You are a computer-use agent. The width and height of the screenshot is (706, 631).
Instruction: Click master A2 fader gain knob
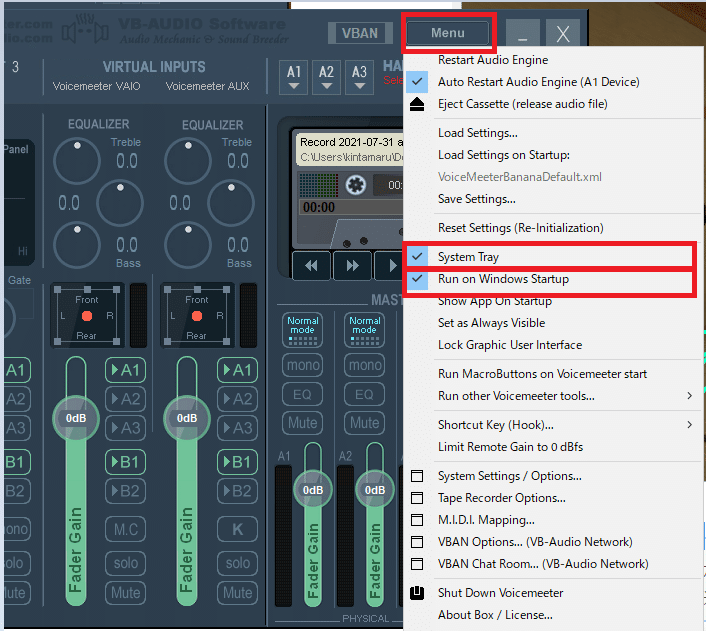(x=375, y=490)
